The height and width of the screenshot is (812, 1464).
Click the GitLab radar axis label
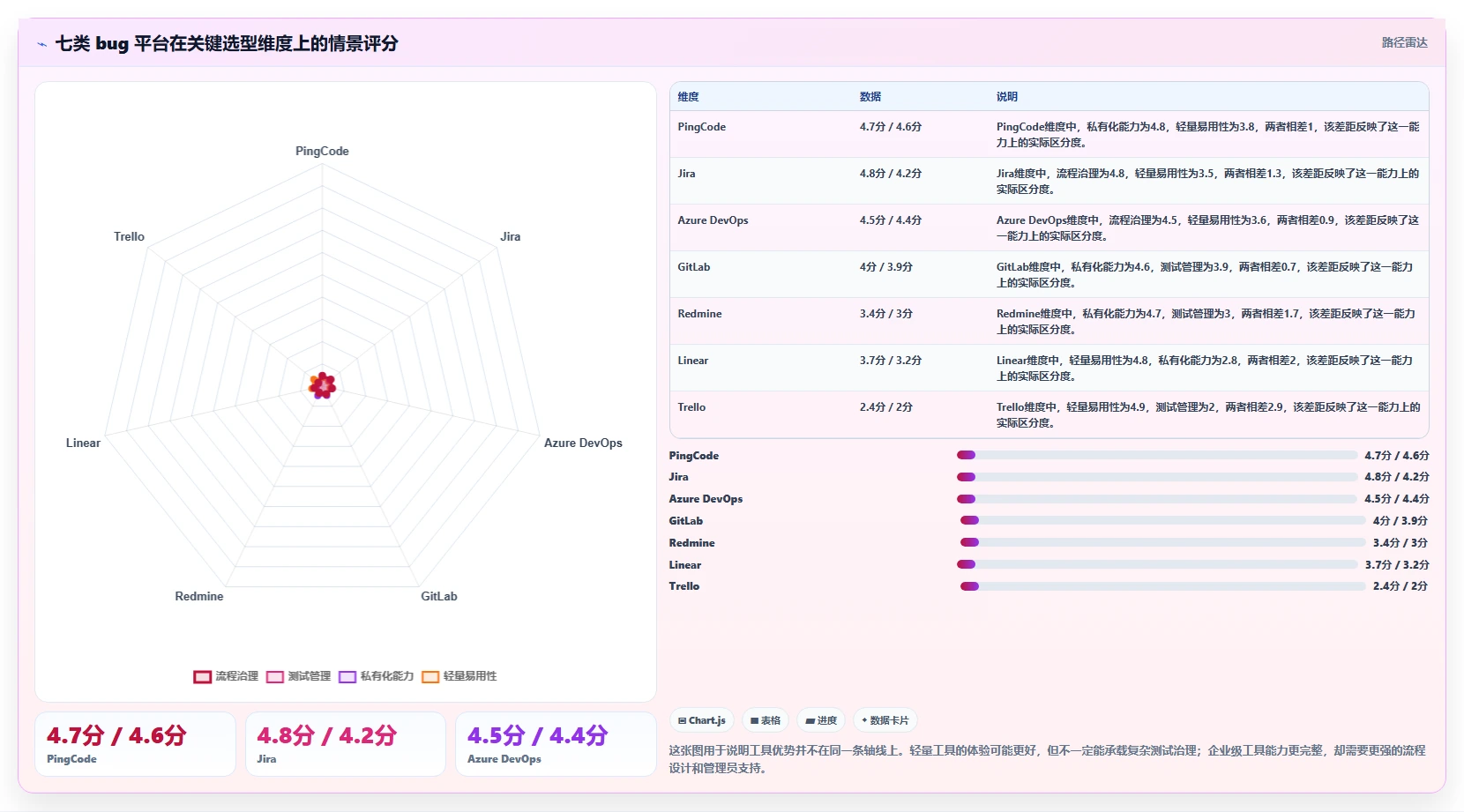tap(439, 597)
